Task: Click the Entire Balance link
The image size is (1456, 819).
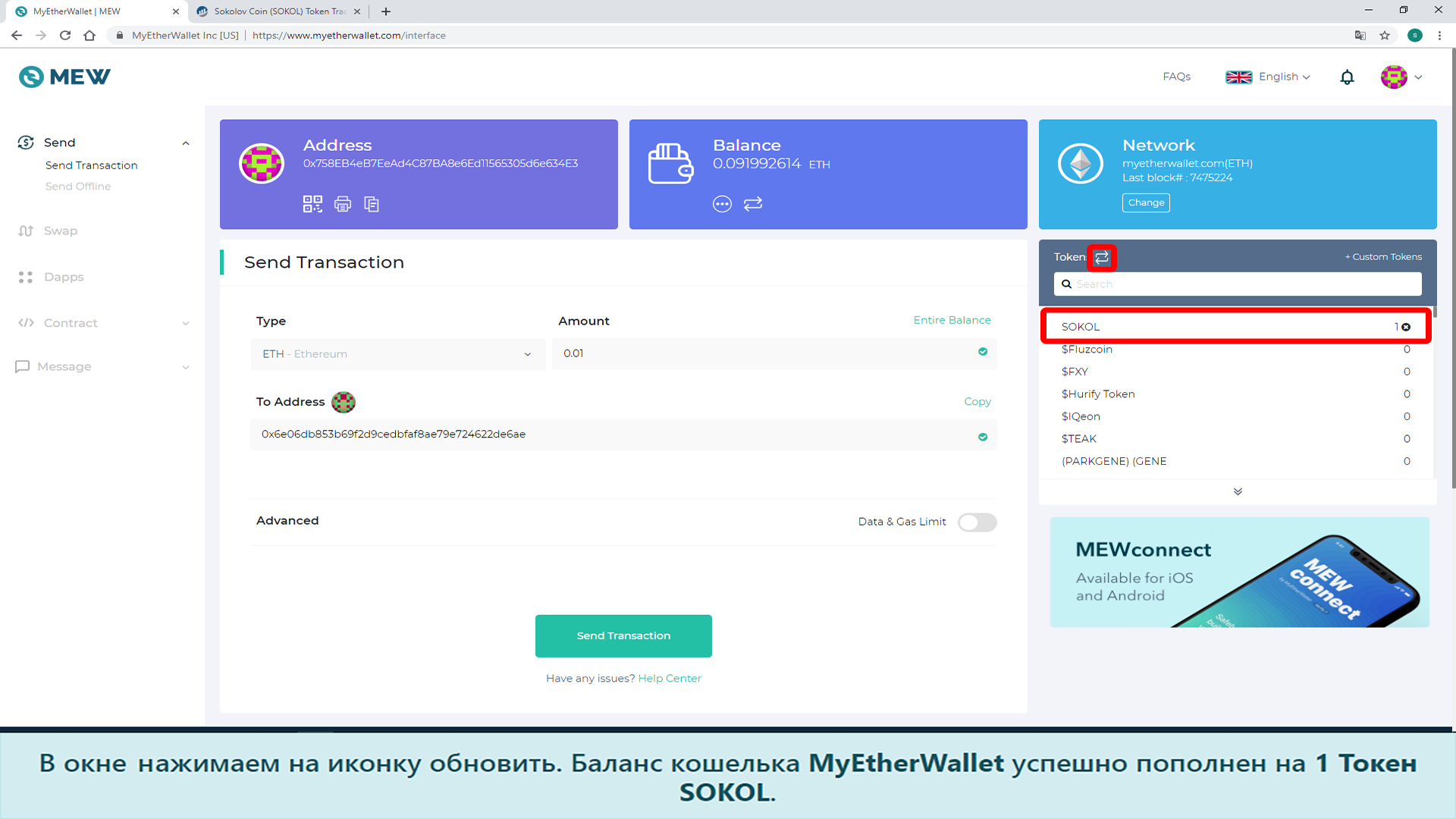Action: (x=952, y=321)
